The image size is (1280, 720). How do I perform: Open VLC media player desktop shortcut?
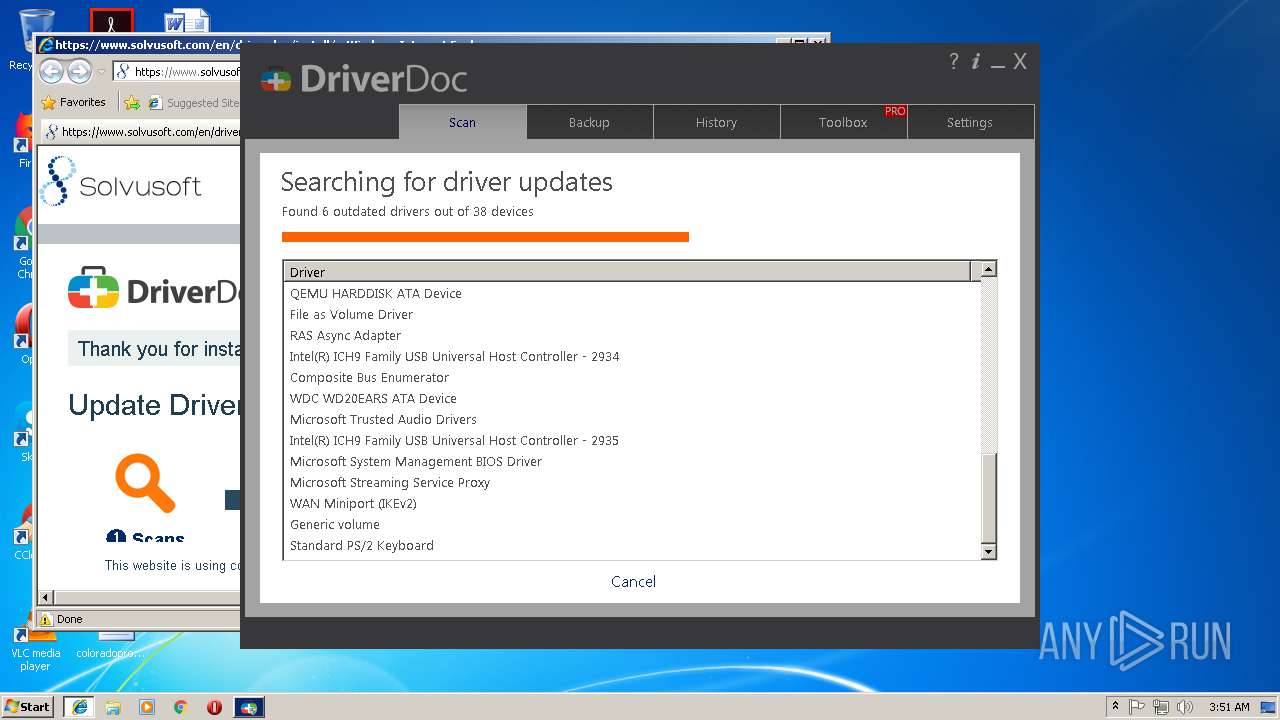tap(35, 648)
